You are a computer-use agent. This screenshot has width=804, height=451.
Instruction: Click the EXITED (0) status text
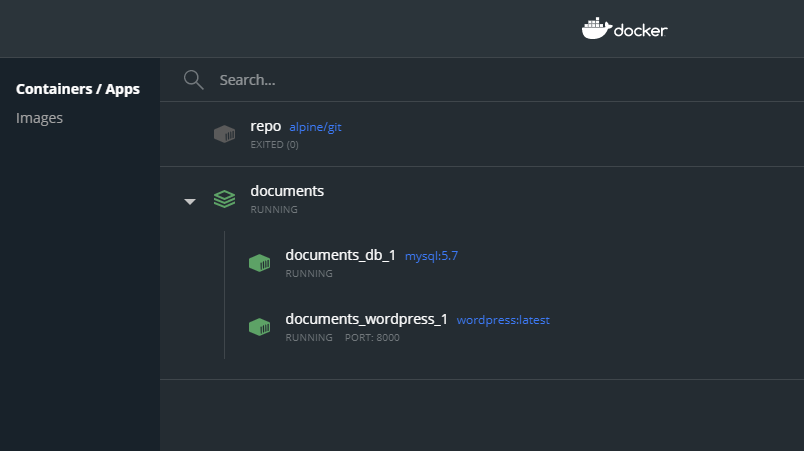point(274,145)
